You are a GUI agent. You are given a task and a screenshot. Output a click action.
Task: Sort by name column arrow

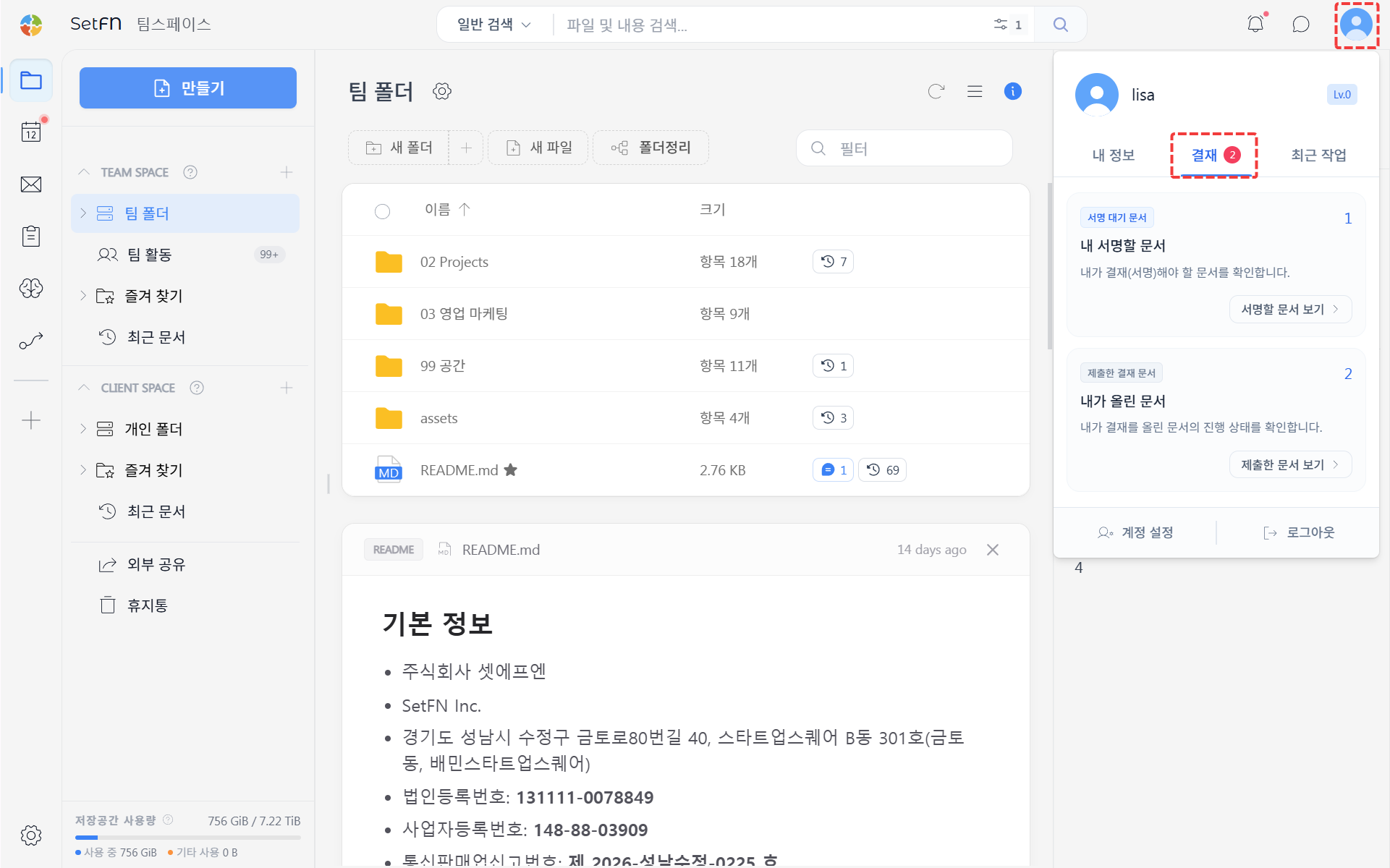465,209
